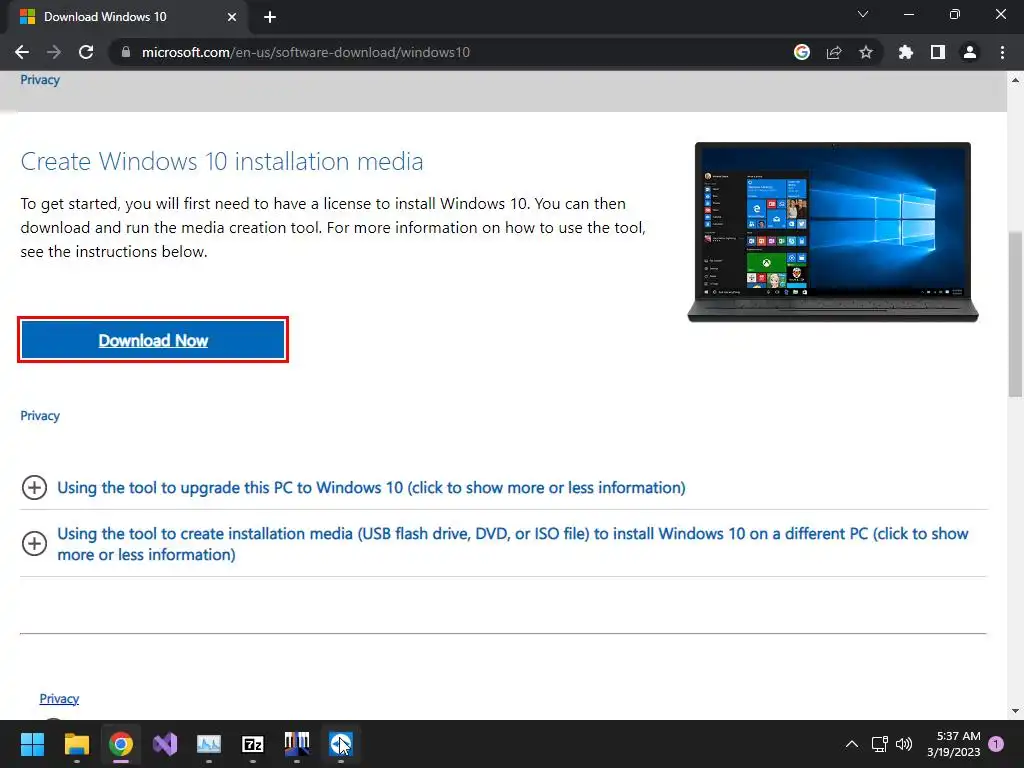
Task: Click the page vertical scrollbar thumb
Action: click(x=1015, y=313)
